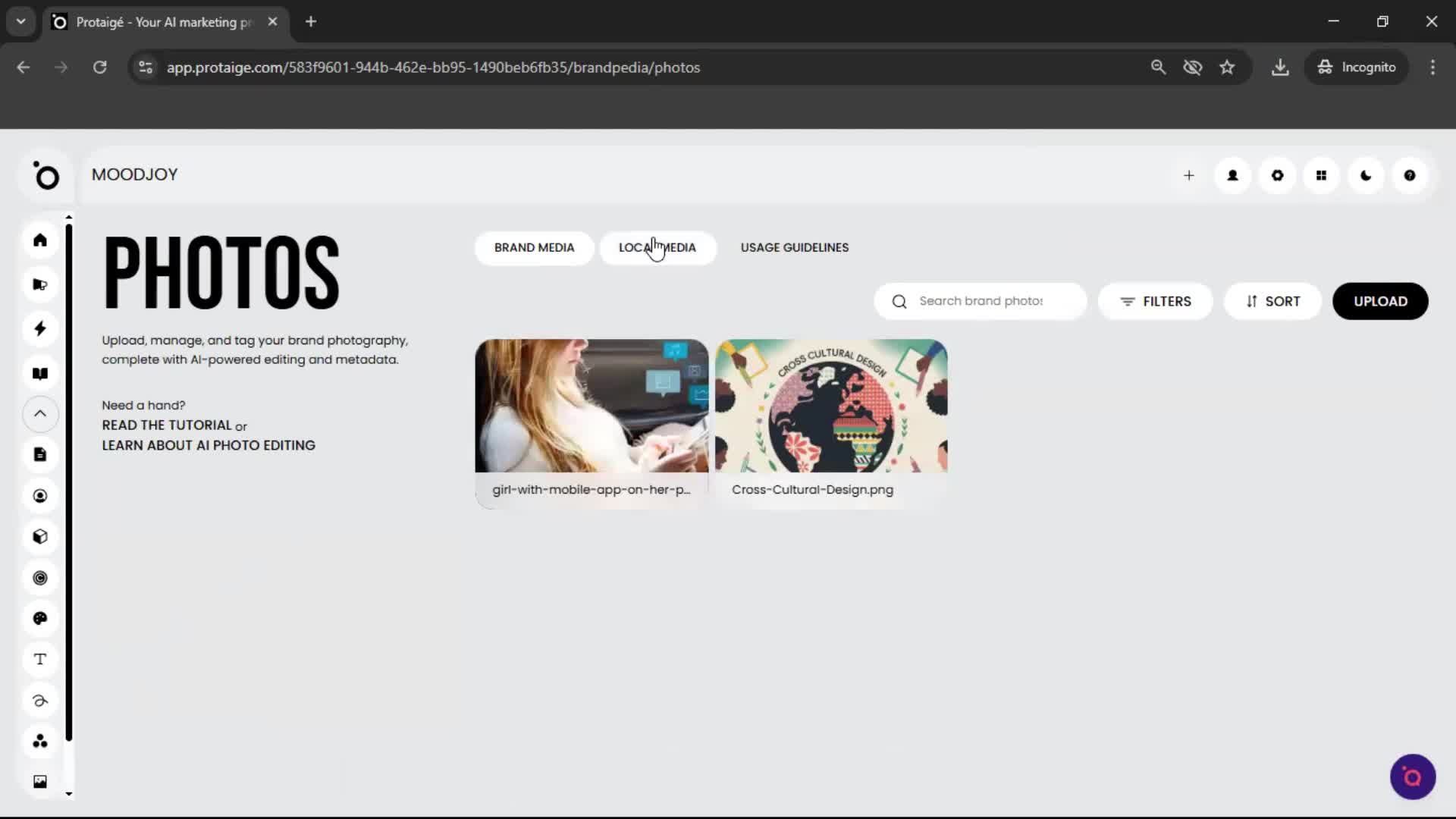The height and width of the screenshot is (819, 1456).
Task: Select the Text tool icon in sidebar
Action: pos(39,658)
